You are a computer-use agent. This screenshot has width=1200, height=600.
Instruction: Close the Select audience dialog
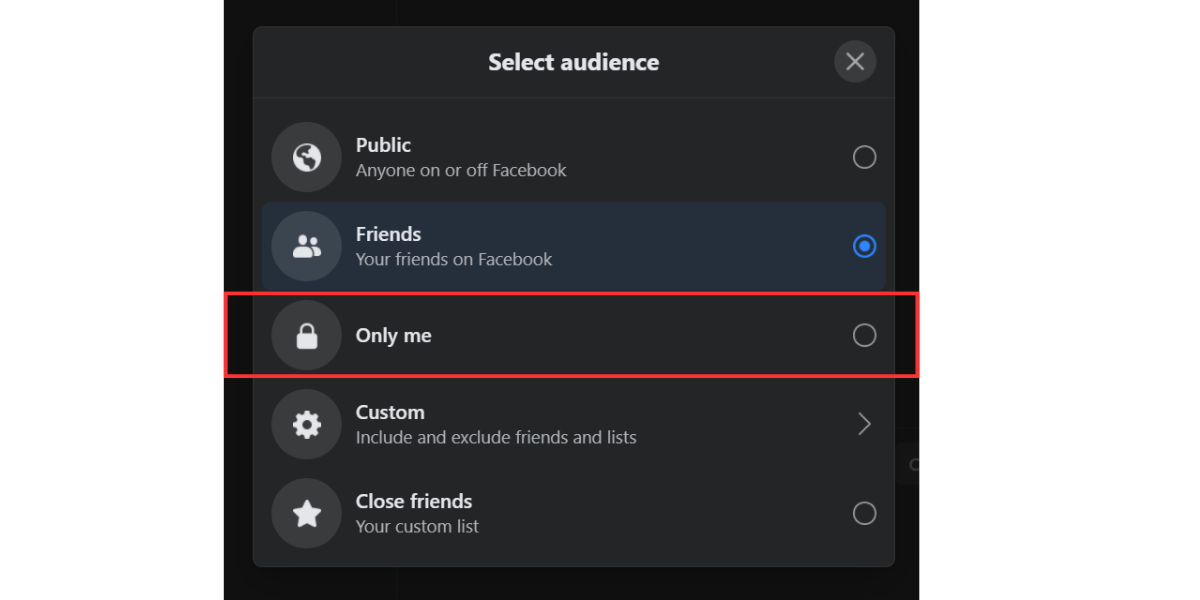click(855, 62)
